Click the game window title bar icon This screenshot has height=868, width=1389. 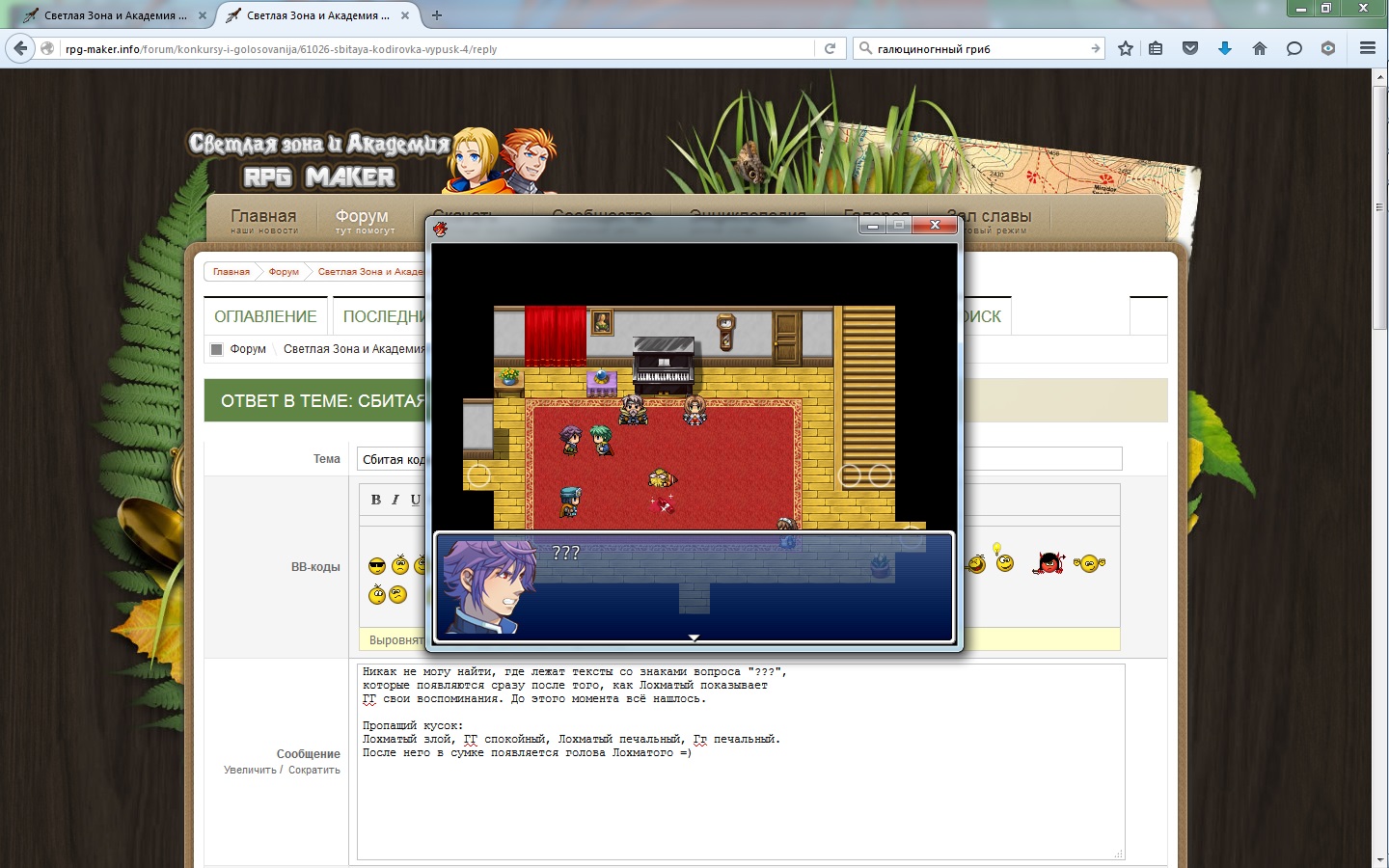pyautogui.click(x=441, y=229)
